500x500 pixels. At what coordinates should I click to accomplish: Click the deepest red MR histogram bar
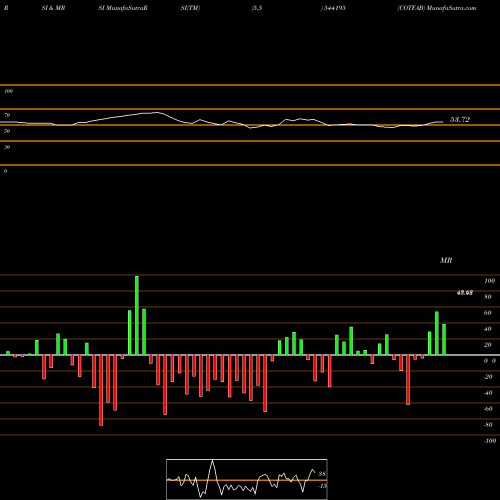(101, 390)
